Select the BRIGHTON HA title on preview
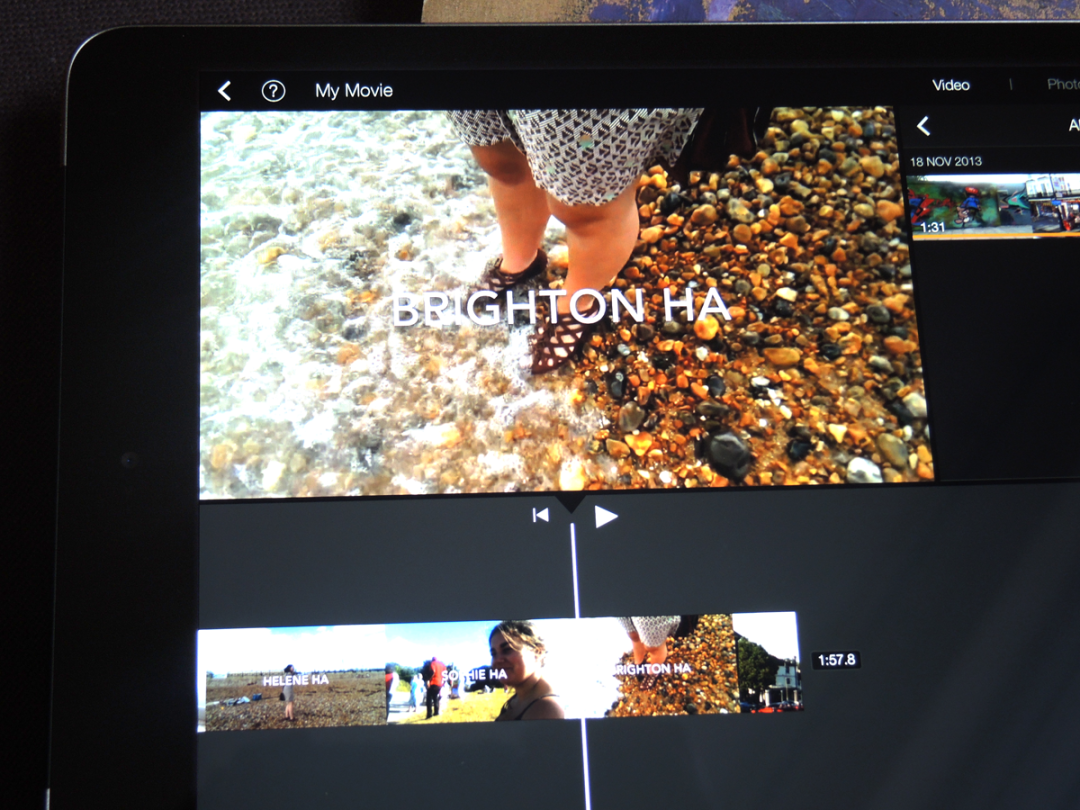Image resolution: width=1080 pixels, height=810 pixels. tap(561, 308)
